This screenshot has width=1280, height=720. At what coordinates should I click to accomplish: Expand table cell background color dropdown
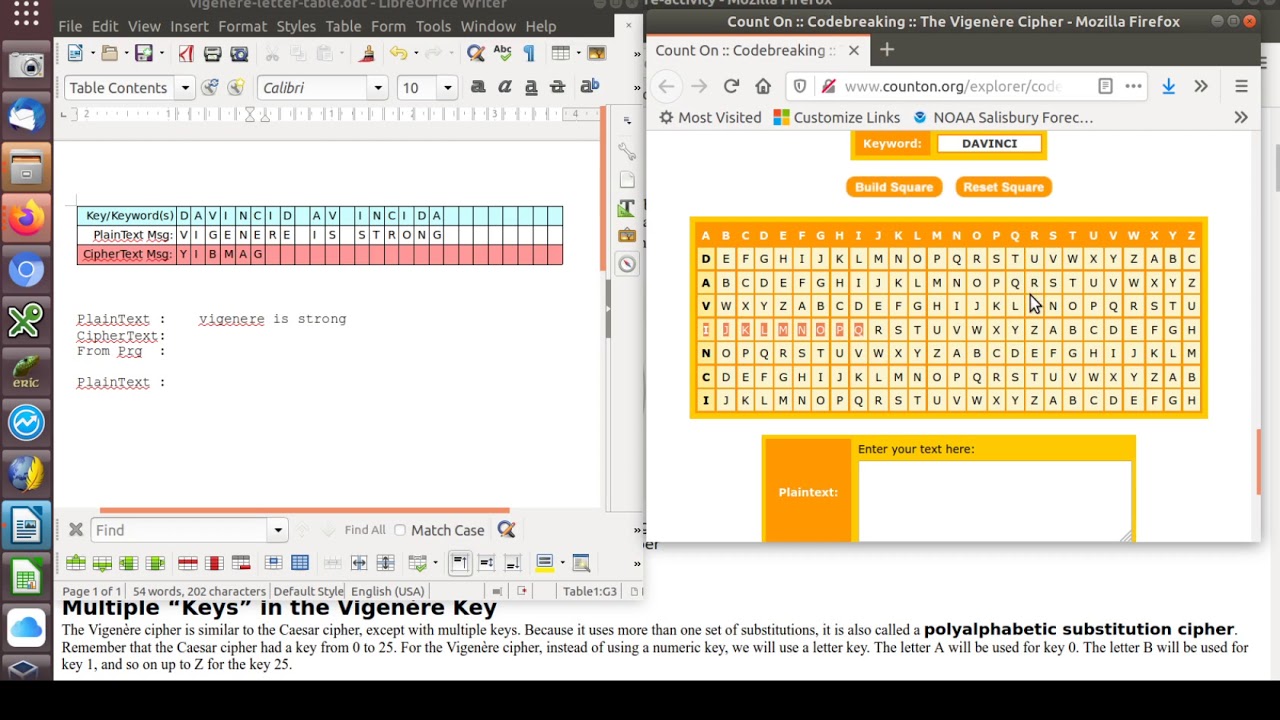coord(562,563)
